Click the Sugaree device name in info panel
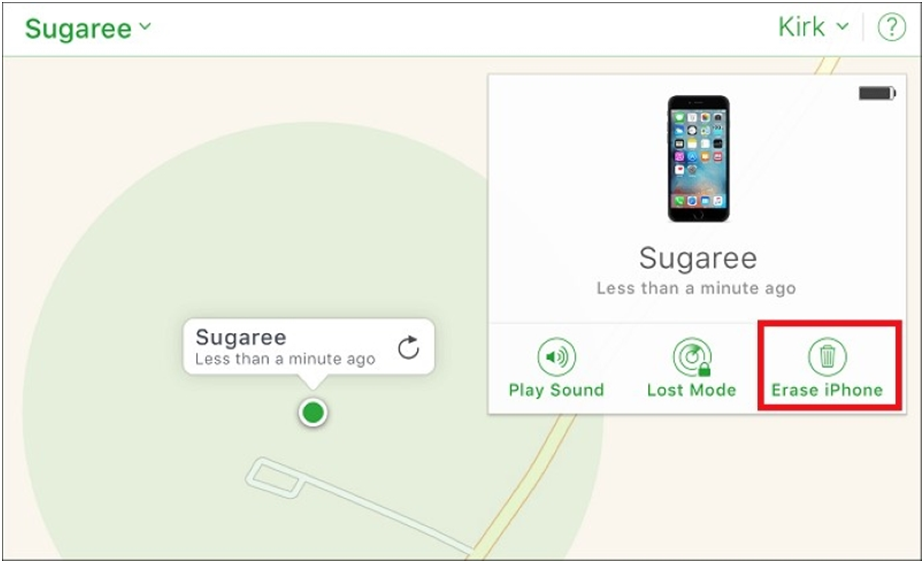The width and height of the screenshot is (924, 563). point(698,258)
